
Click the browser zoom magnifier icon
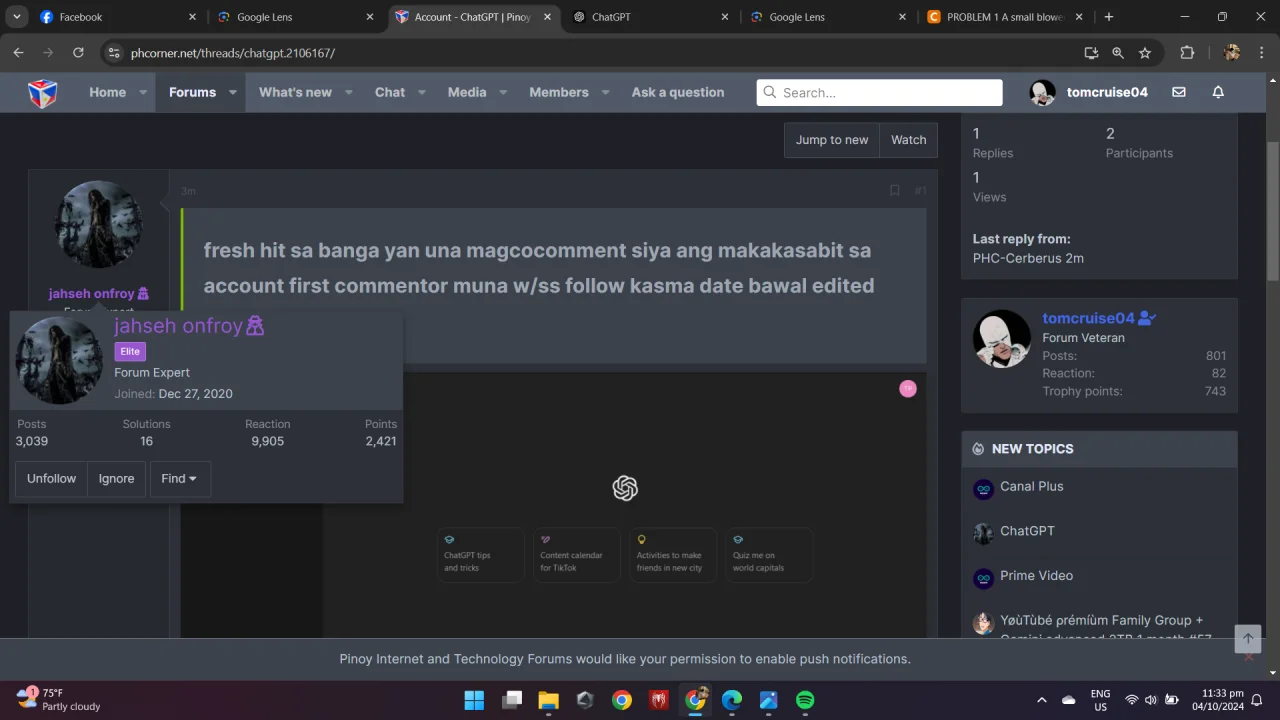click(x=1118, y=53)
